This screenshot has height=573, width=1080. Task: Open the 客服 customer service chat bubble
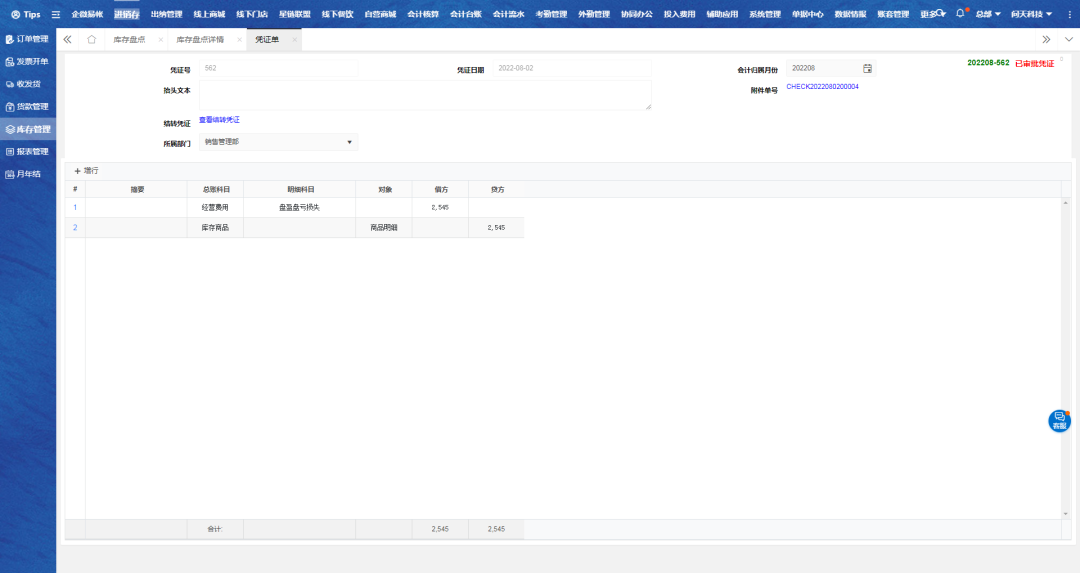pos(1059,421)
